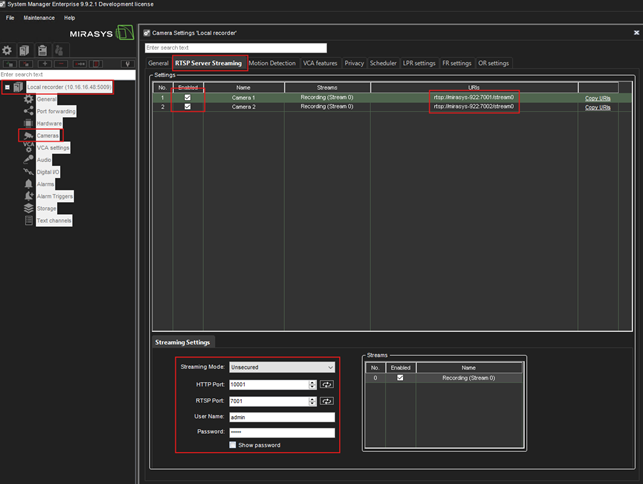This screenshot has height=484, width=643.
Task: Select Alarm Triggers in the tree
Action: coord(55,196)
